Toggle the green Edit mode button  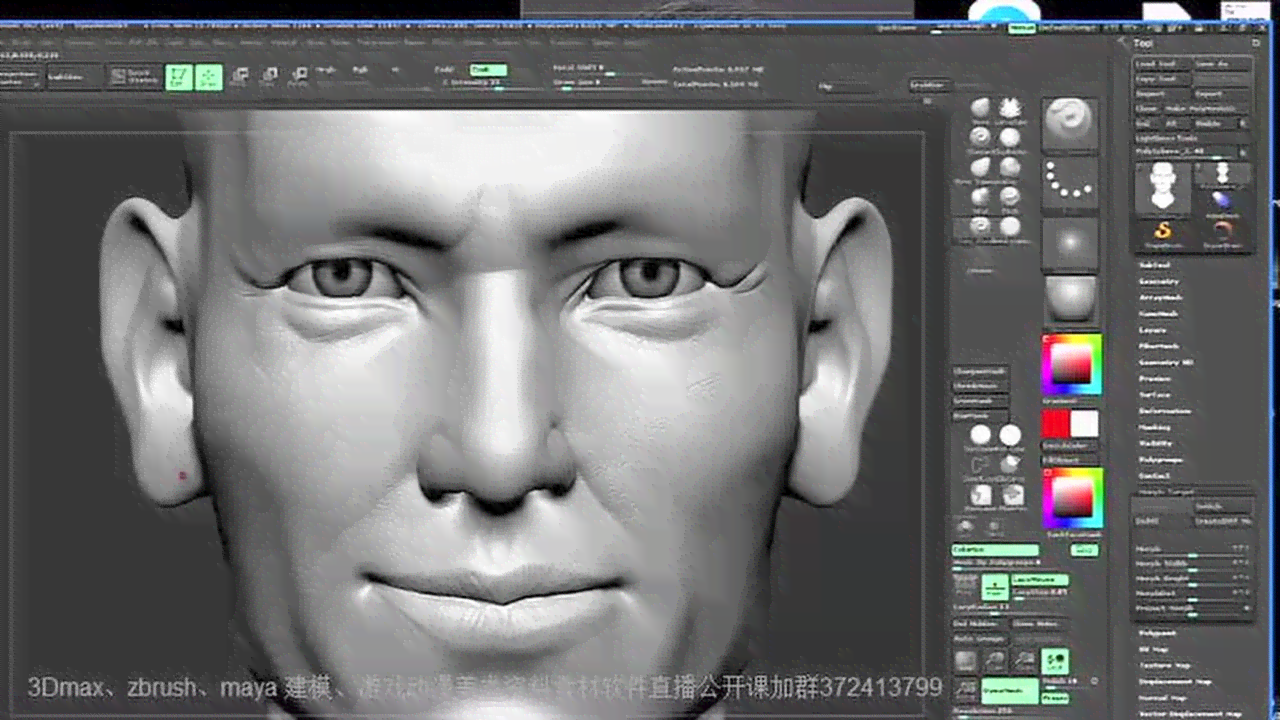click(x=179, y=77)
